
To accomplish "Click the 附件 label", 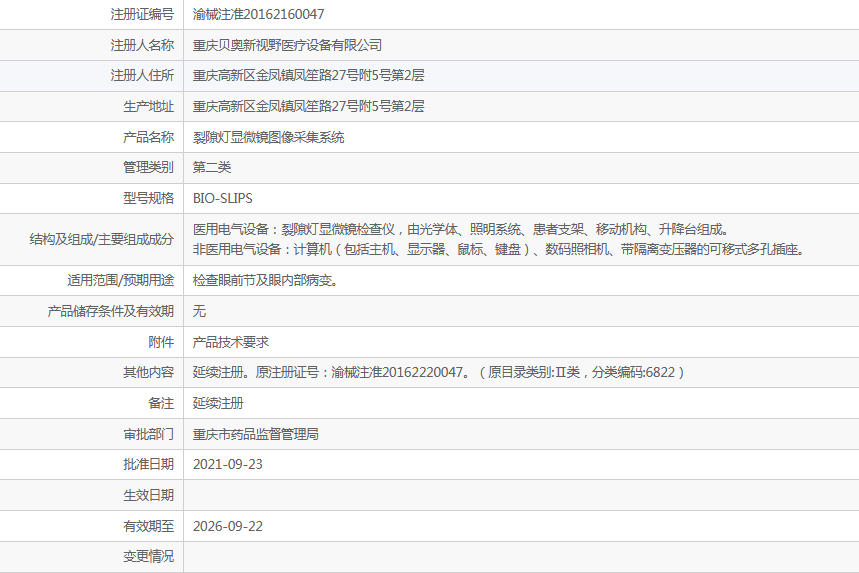I will click(161, 342).
